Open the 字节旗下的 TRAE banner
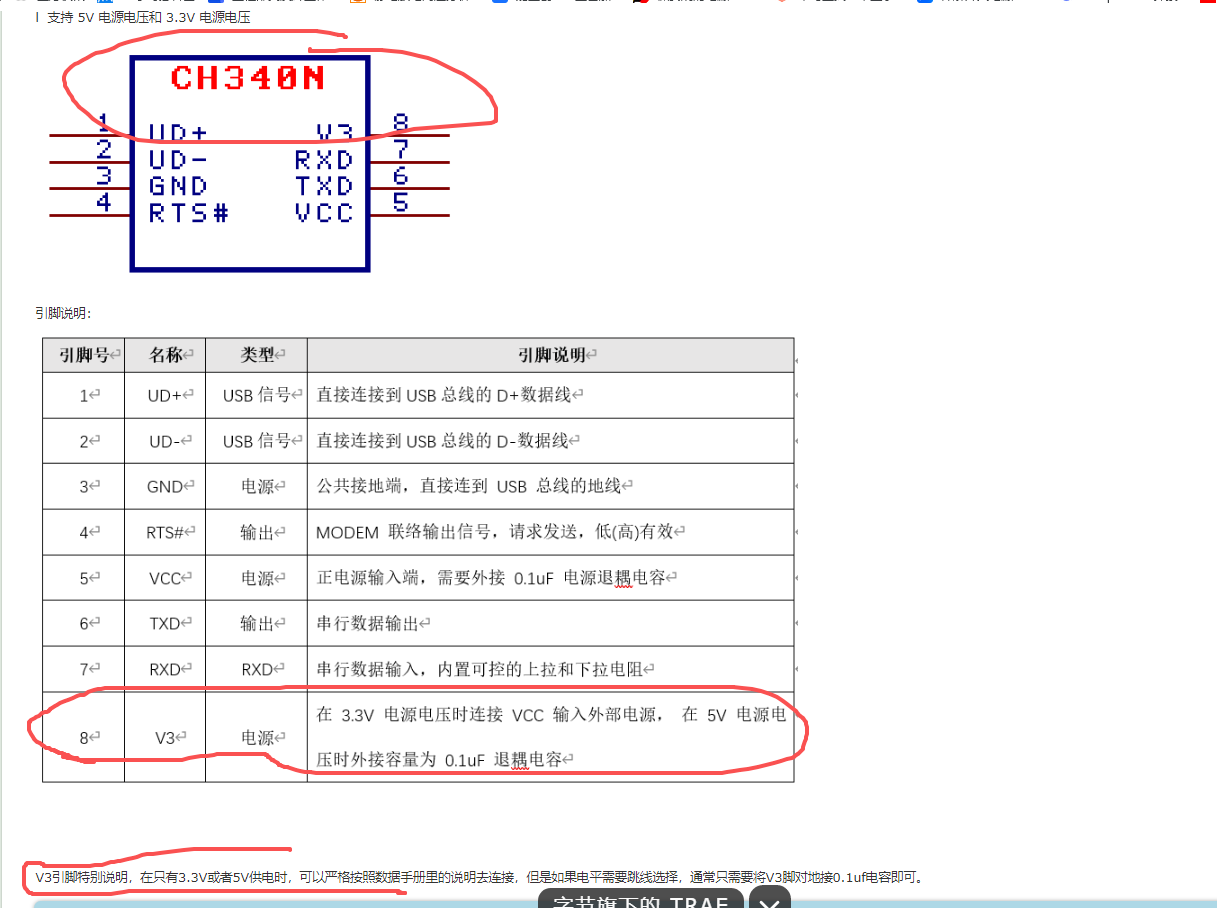Screen dimensions: 1217x908 pos(640,901)
